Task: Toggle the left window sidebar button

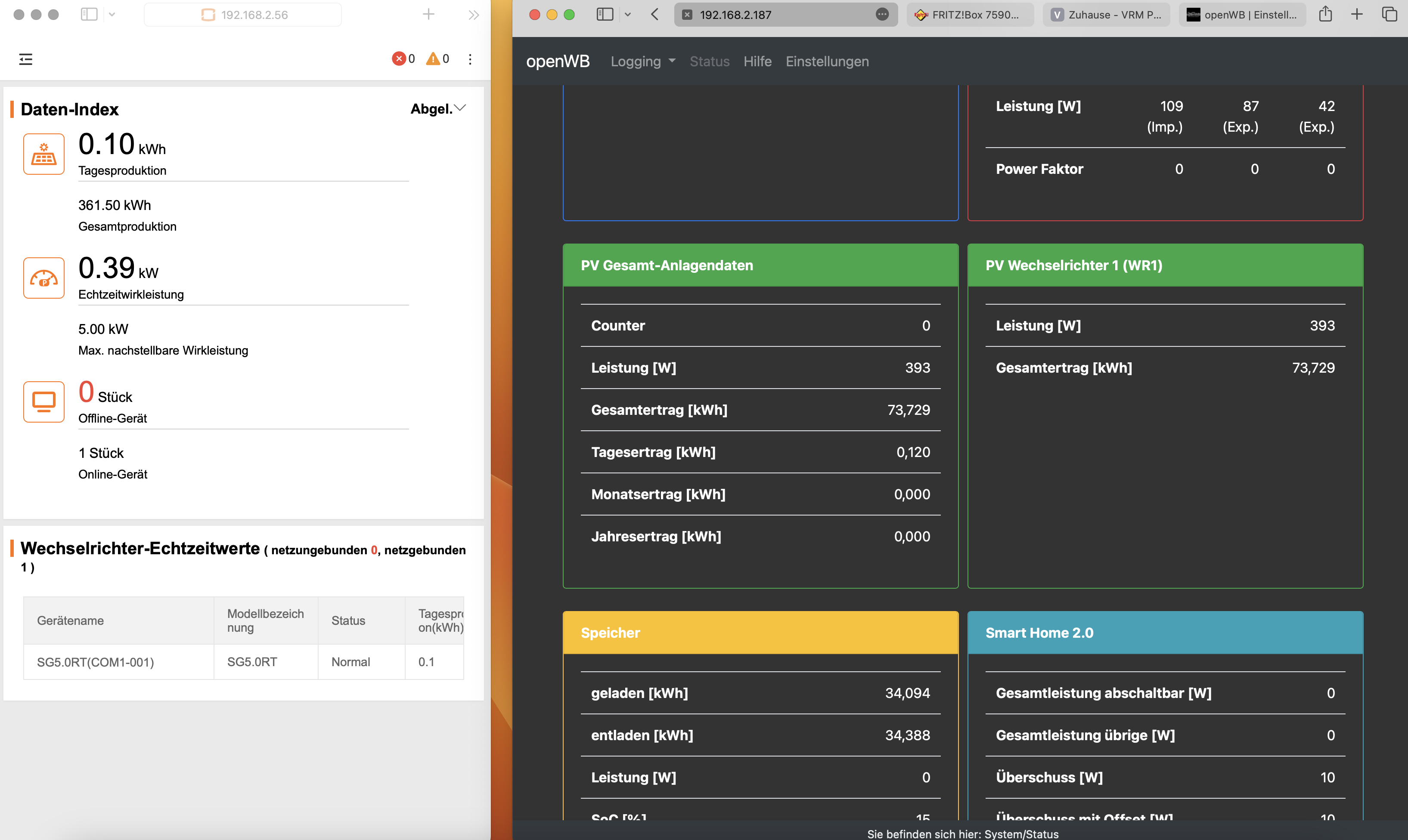Action: 89,15
